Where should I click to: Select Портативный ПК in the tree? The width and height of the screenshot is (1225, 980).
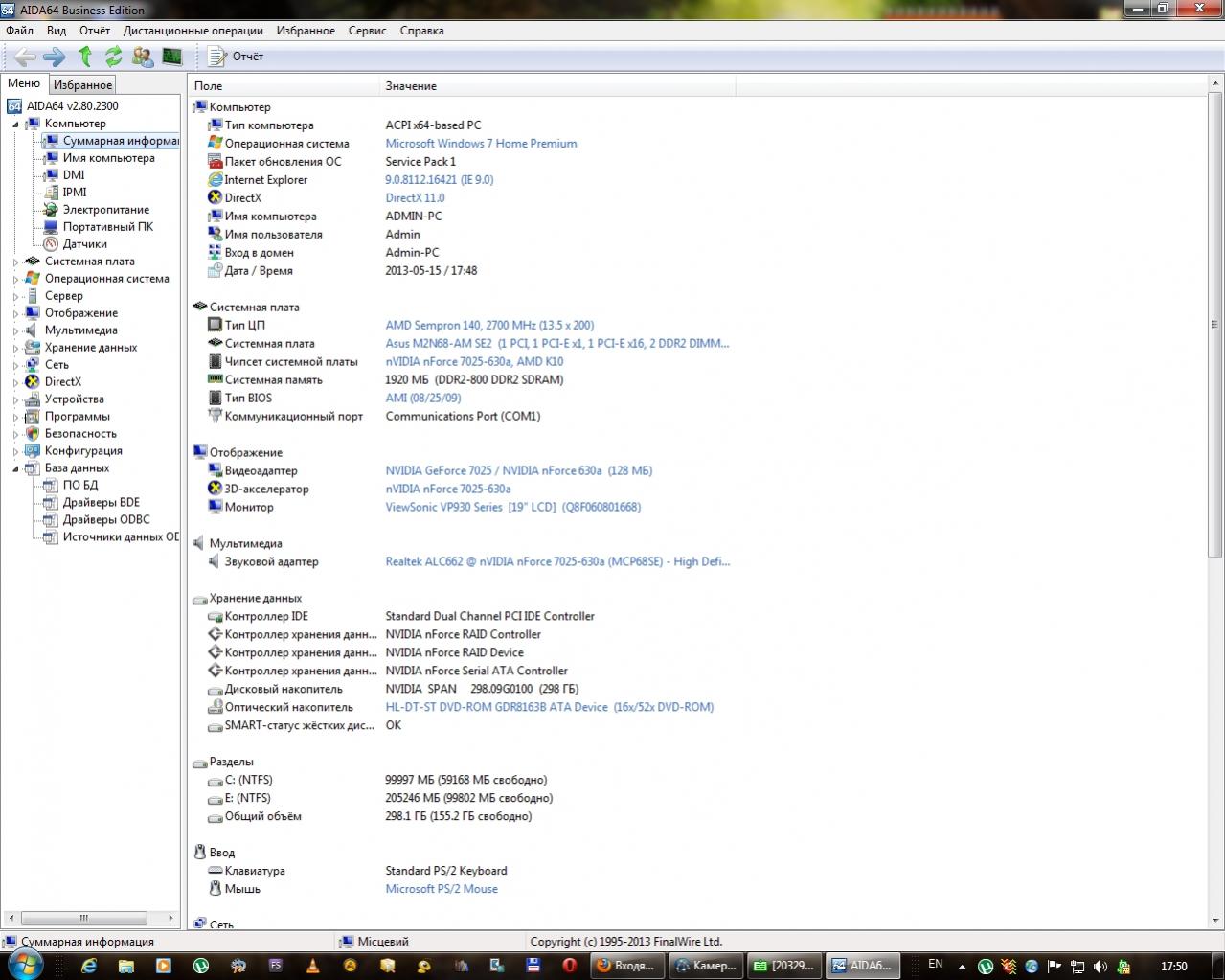pyautogui.click(x=99, y=227)
